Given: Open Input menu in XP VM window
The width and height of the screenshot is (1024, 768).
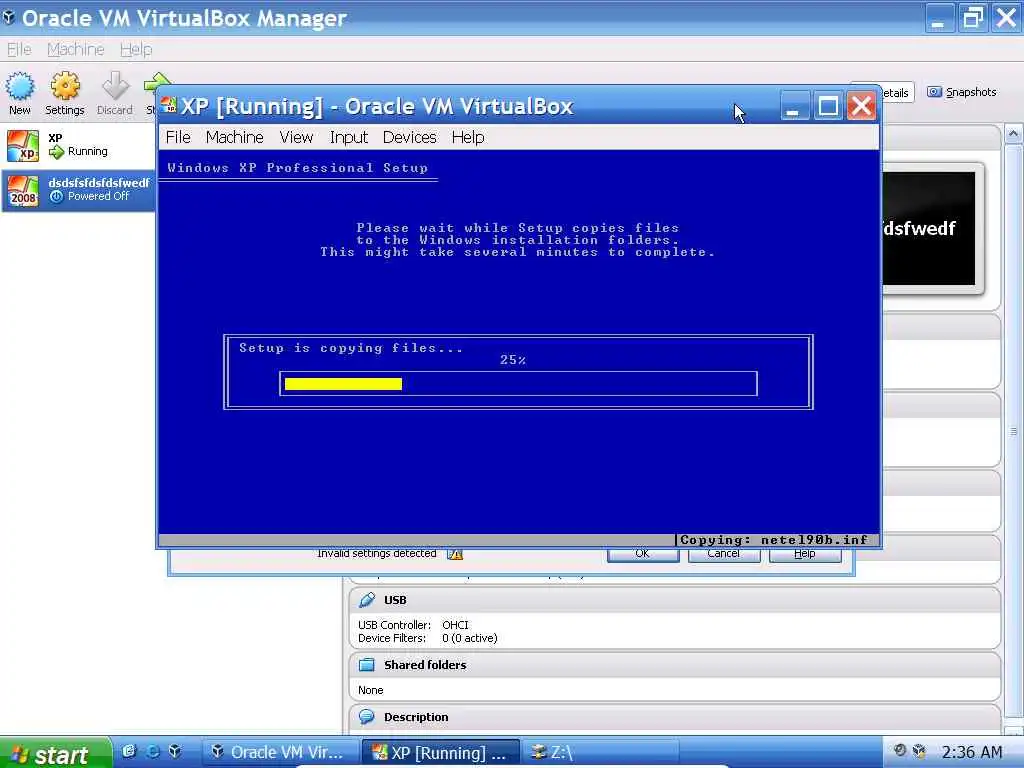Looking at the screenshot, I should coord(349,137).
